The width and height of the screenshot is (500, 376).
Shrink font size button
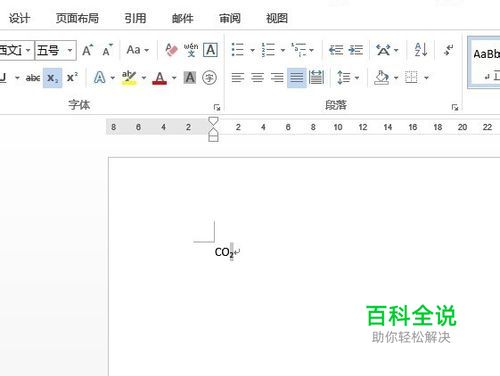point(107,50)
